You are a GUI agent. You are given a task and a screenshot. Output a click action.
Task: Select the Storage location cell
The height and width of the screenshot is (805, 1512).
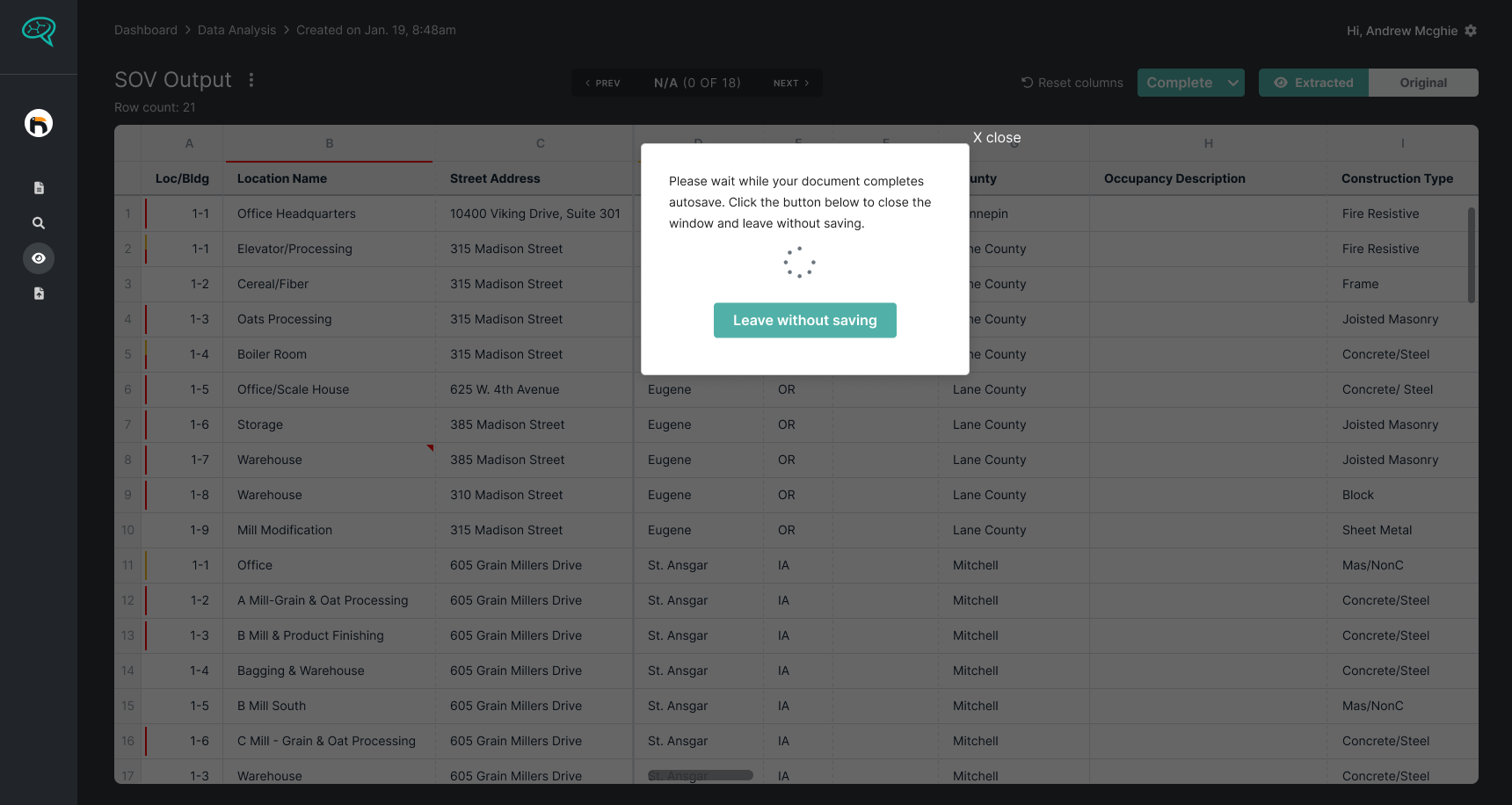330,424
